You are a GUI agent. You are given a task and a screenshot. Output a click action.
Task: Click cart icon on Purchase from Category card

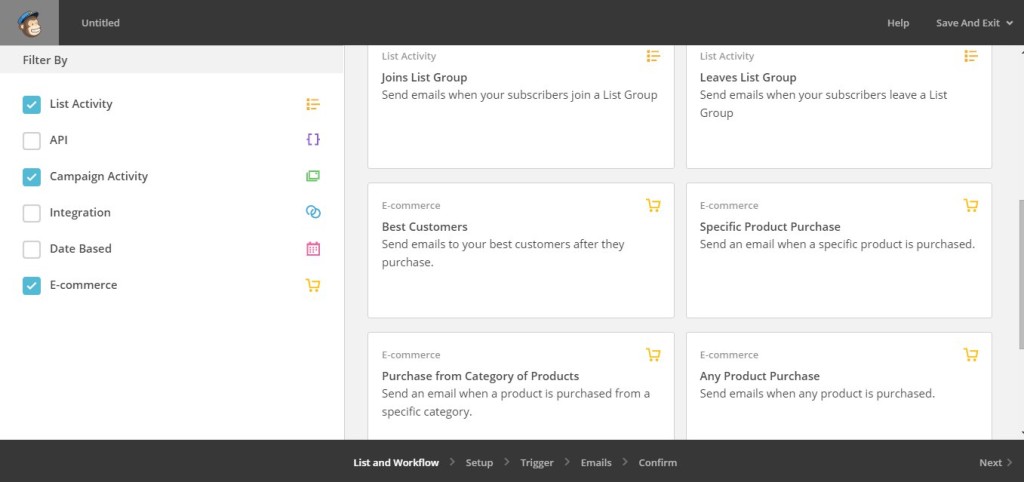click(x=653, y=355)
